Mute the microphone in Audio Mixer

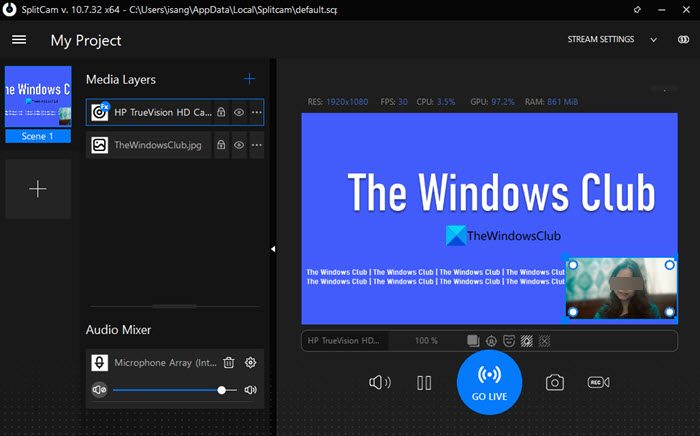[x=98, y=390]
